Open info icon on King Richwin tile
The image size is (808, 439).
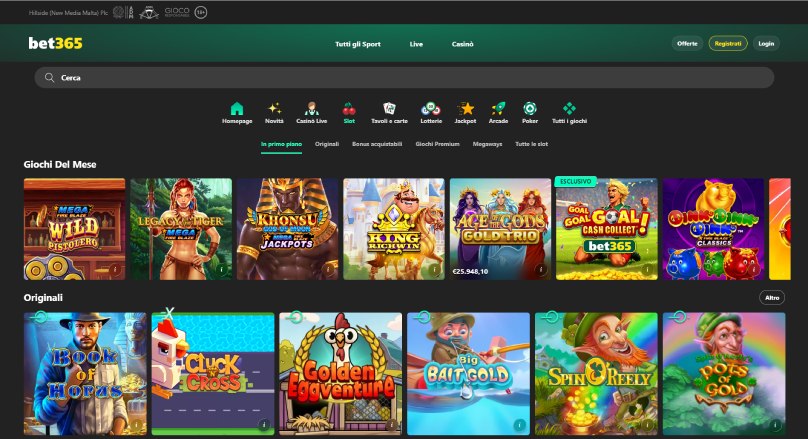tap(434, 269)
